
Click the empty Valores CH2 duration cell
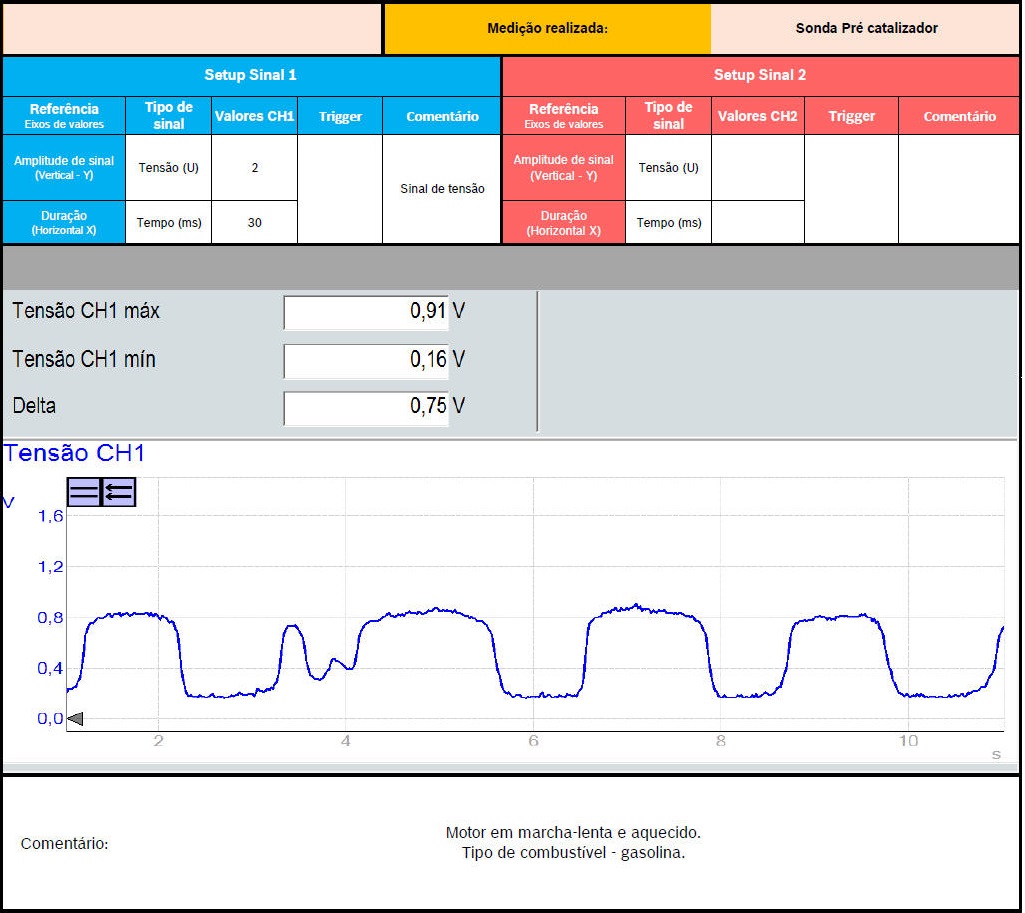[x=757, y=222]
